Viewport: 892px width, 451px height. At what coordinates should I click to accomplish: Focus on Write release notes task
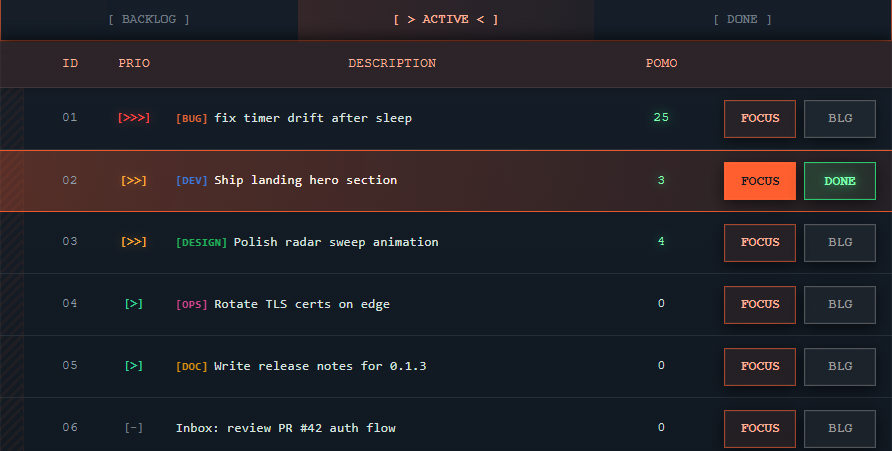tap(760, 367)
